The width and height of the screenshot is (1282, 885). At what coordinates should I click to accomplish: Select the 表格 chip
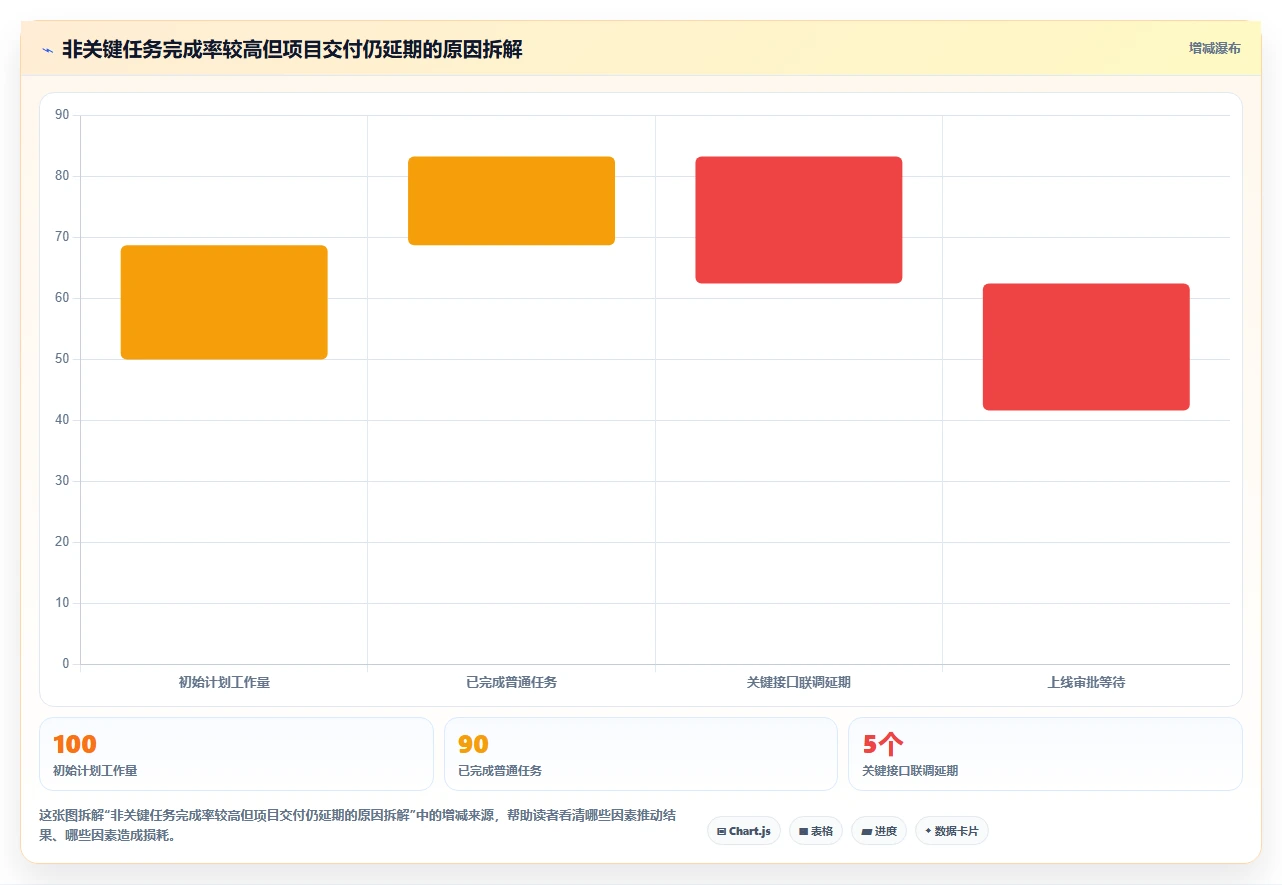[x=816, y=831]
